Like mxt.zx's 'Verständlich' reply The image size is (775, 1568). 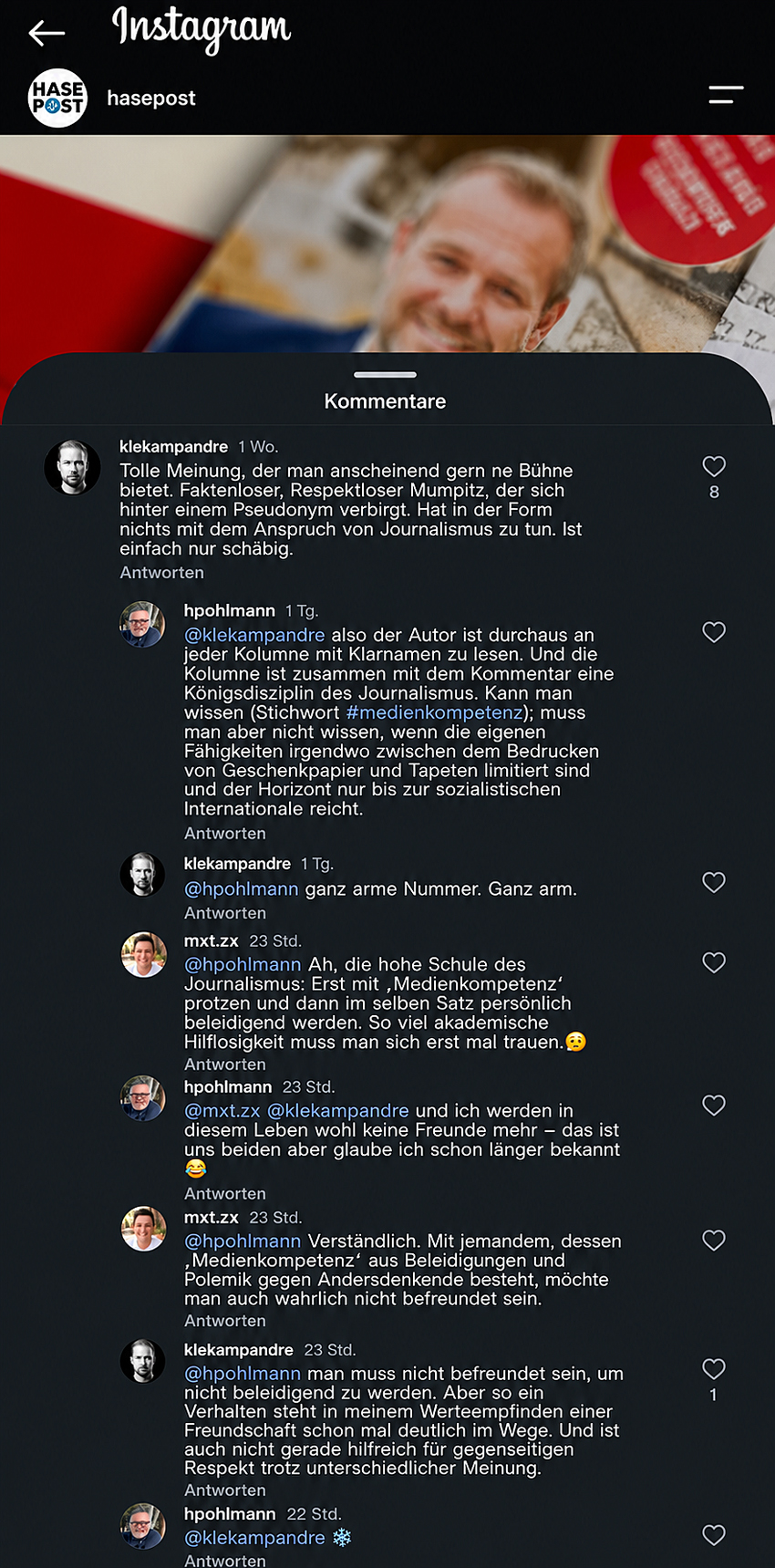pos(714,1240)
